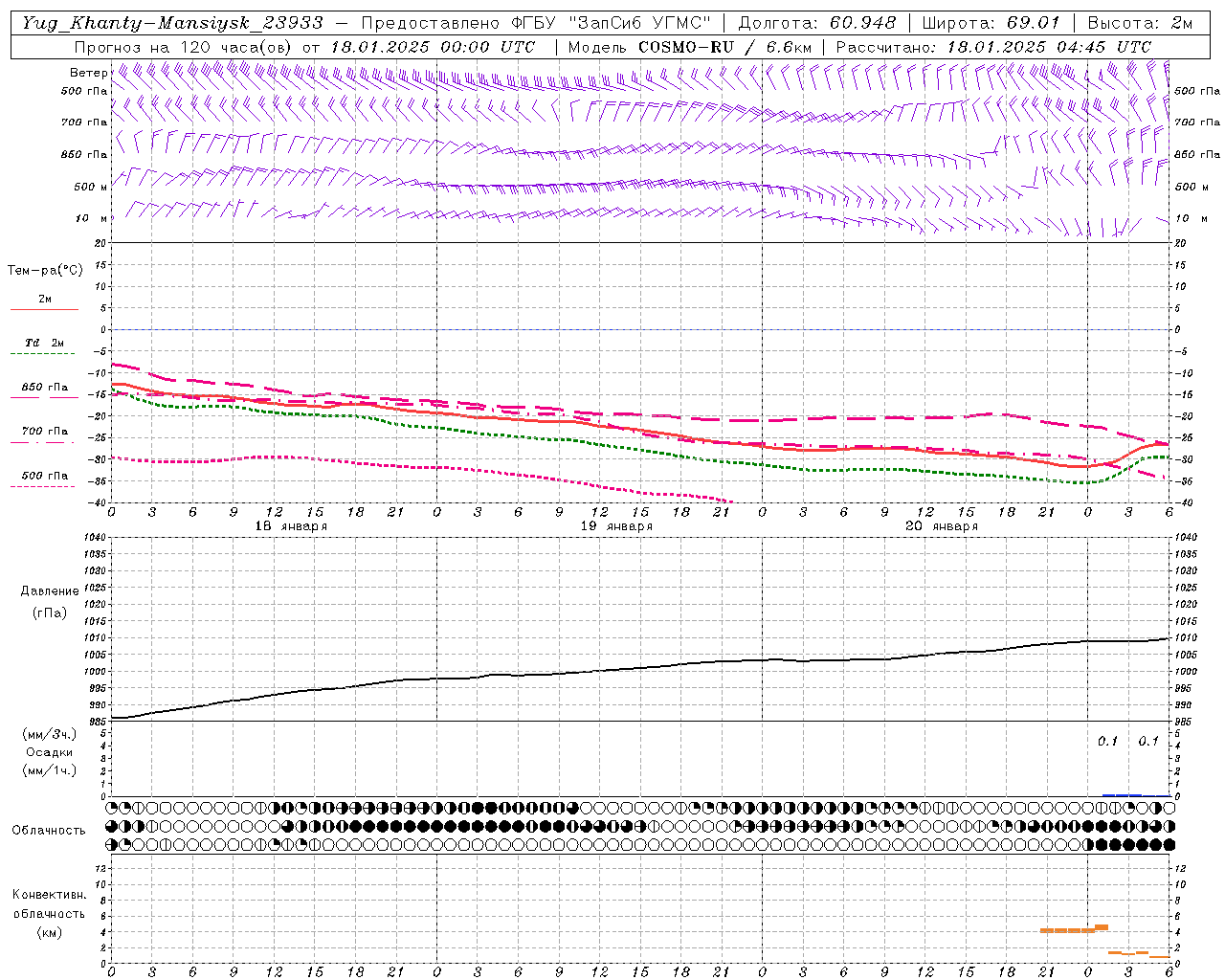Click the (мм/1ч.) precipitation unit label
The width and height of the screenshot is (1225, 980).
click(x=50, y=770)
